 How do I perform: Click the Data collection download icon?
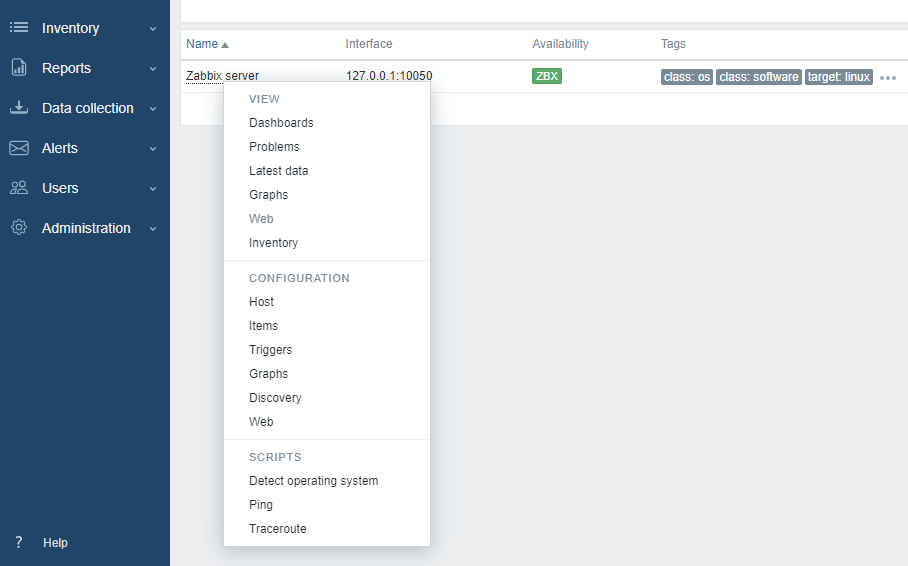tap(19, 107)
